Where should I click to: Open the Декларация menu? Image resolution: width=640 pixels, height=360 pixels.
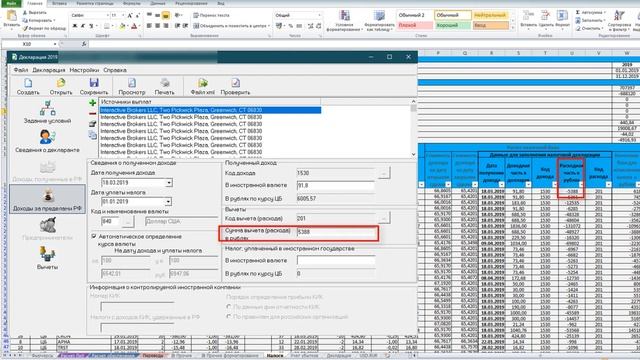pos(49,70)
